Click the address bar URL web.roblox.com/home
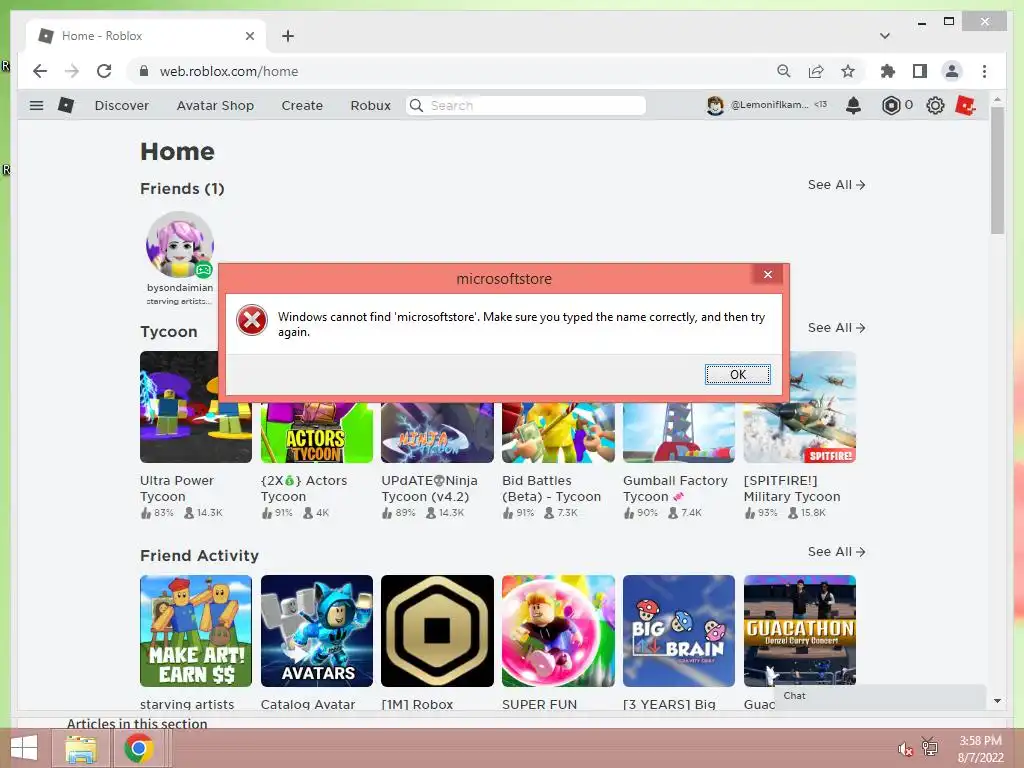 pyautogui.click(x=229, y=71)
